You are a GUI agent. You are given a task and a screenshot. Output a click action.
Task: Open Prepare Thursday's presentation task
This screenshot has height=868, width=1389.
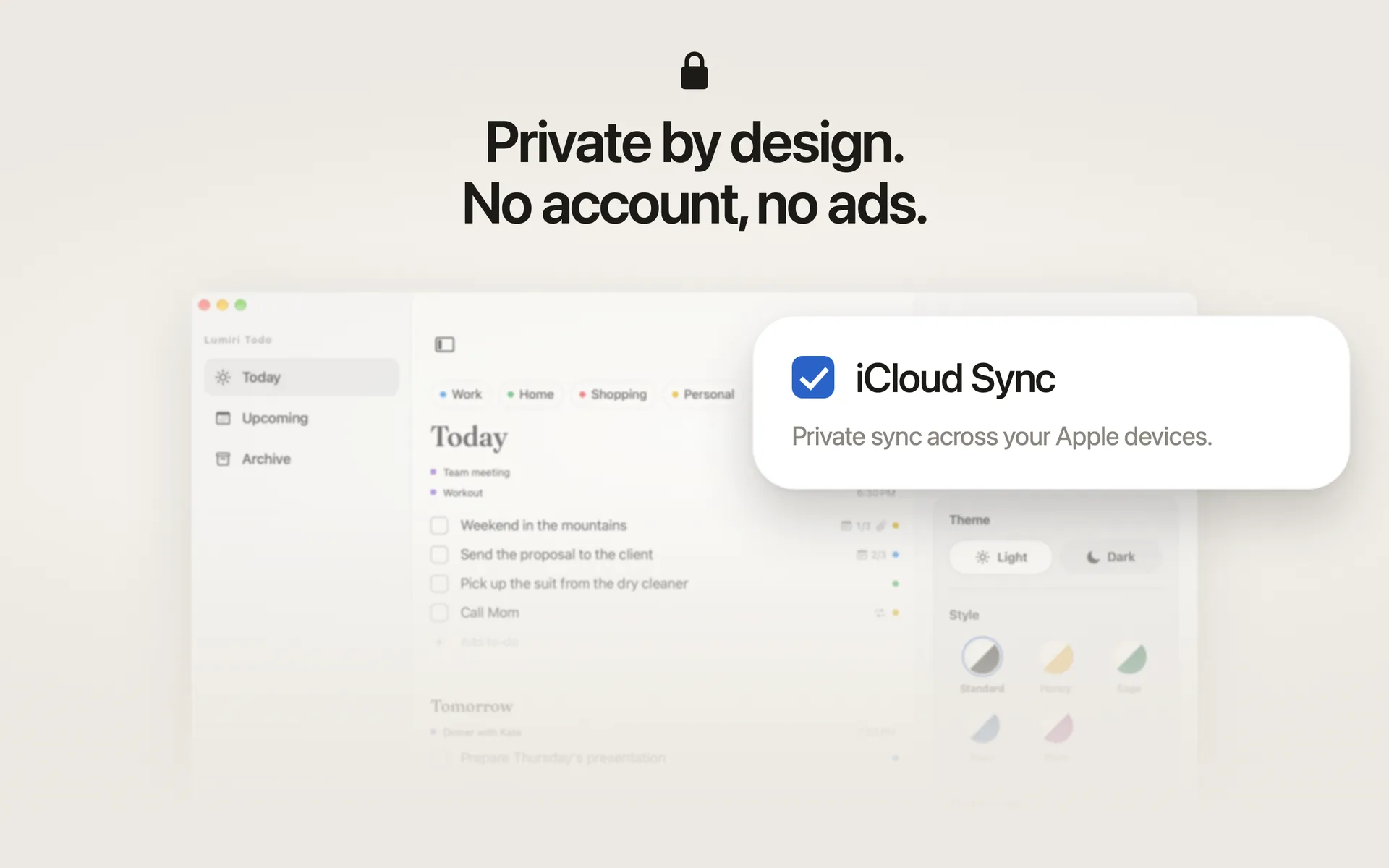[x=563, y=758]
